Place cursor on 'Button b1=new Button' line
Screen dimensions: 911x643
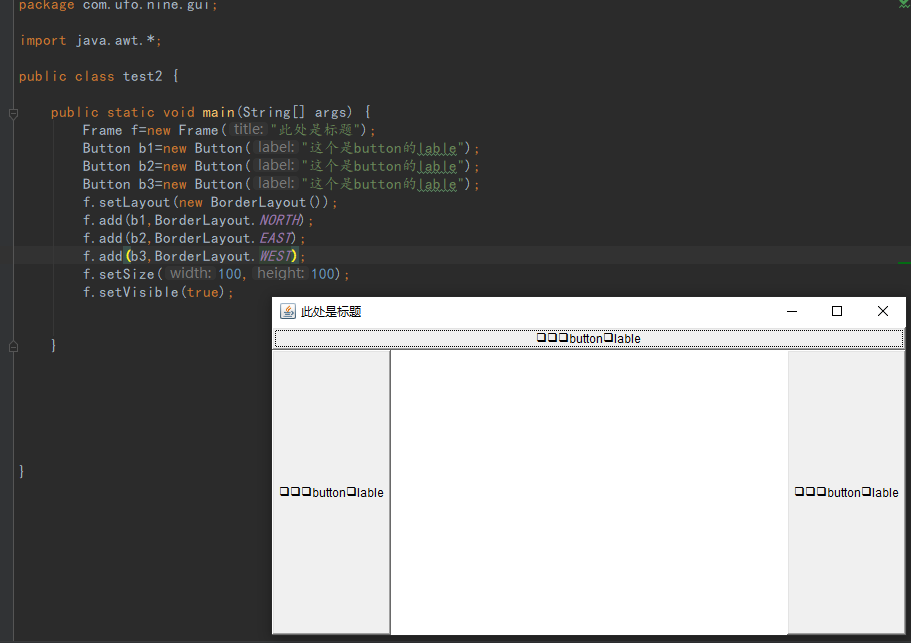coord(281,148)
